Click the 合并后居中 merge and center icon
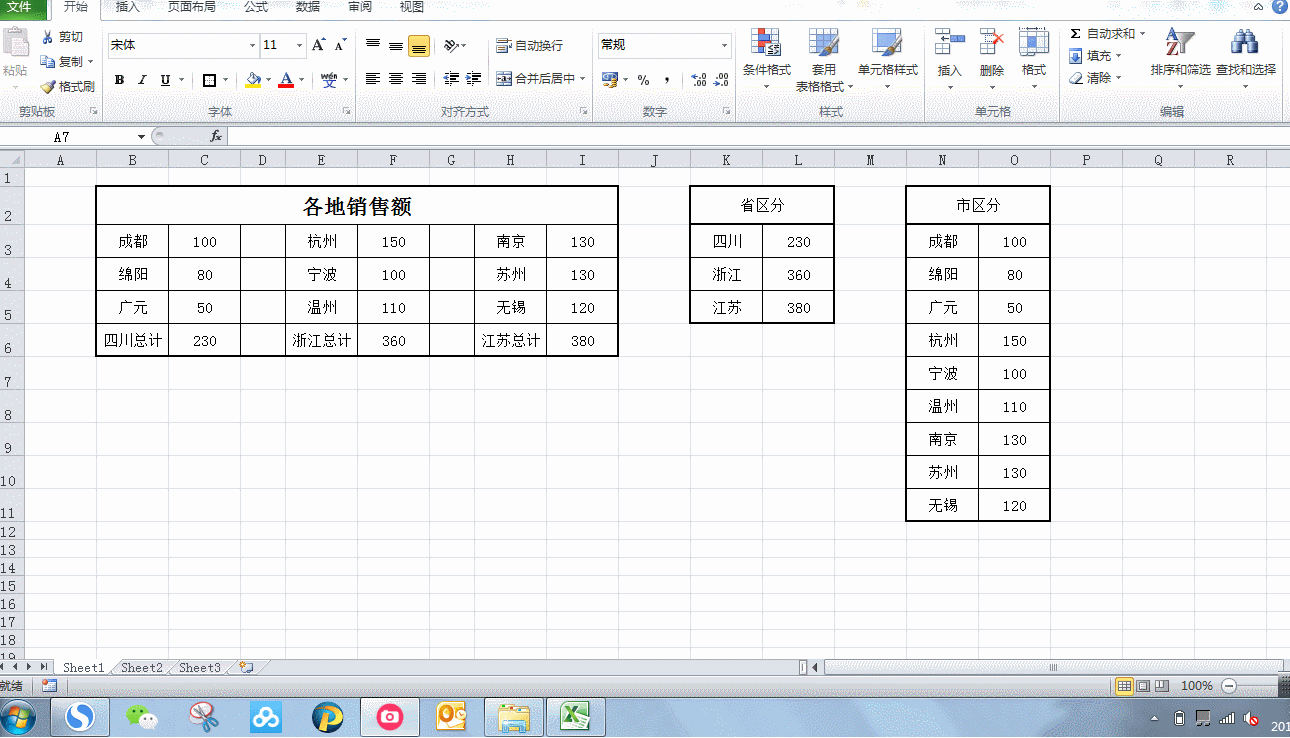 [x=504, y=76]
